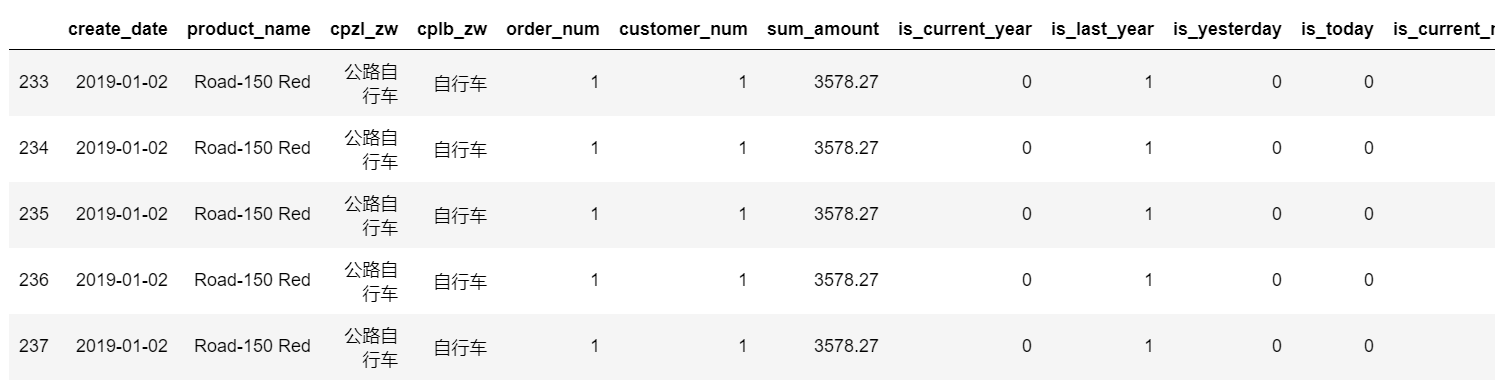Image resolution: width=1505 pixels, height=383 pixels.
Task: Click Road-150 Red in row 236
Action: pyautogui.click(x=252, y=280)
